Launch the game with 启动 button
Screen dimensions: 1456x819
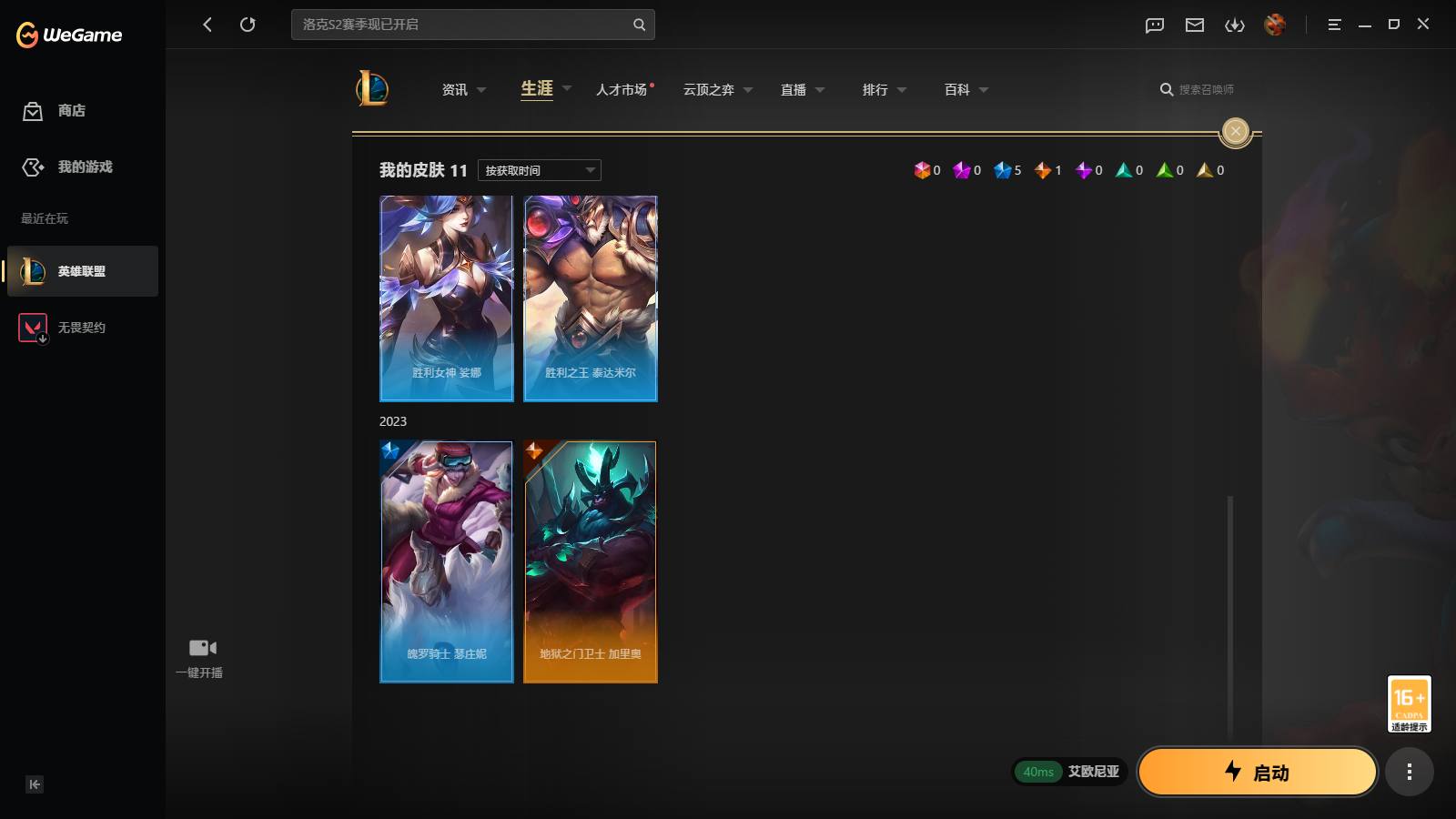click(x=1258, y=773)
